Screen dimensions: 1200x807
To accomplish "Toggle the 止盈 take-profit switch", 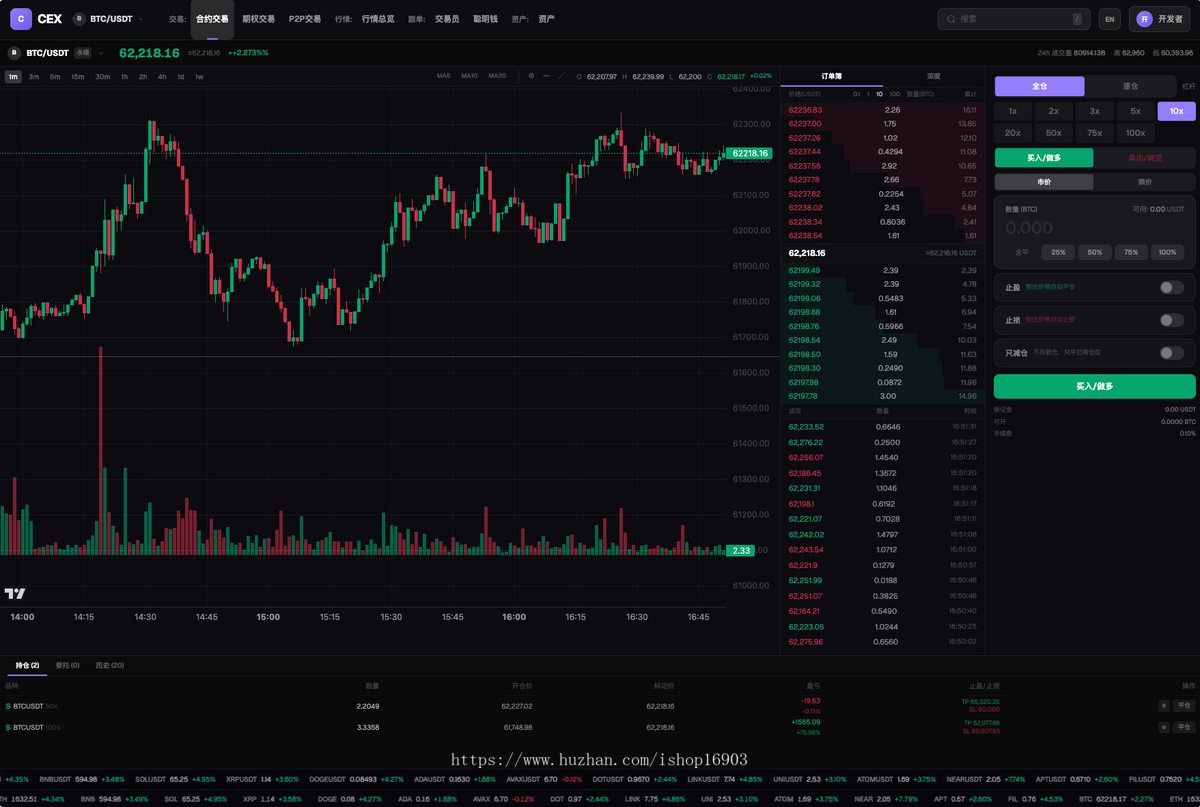I will pos(1171,287).
